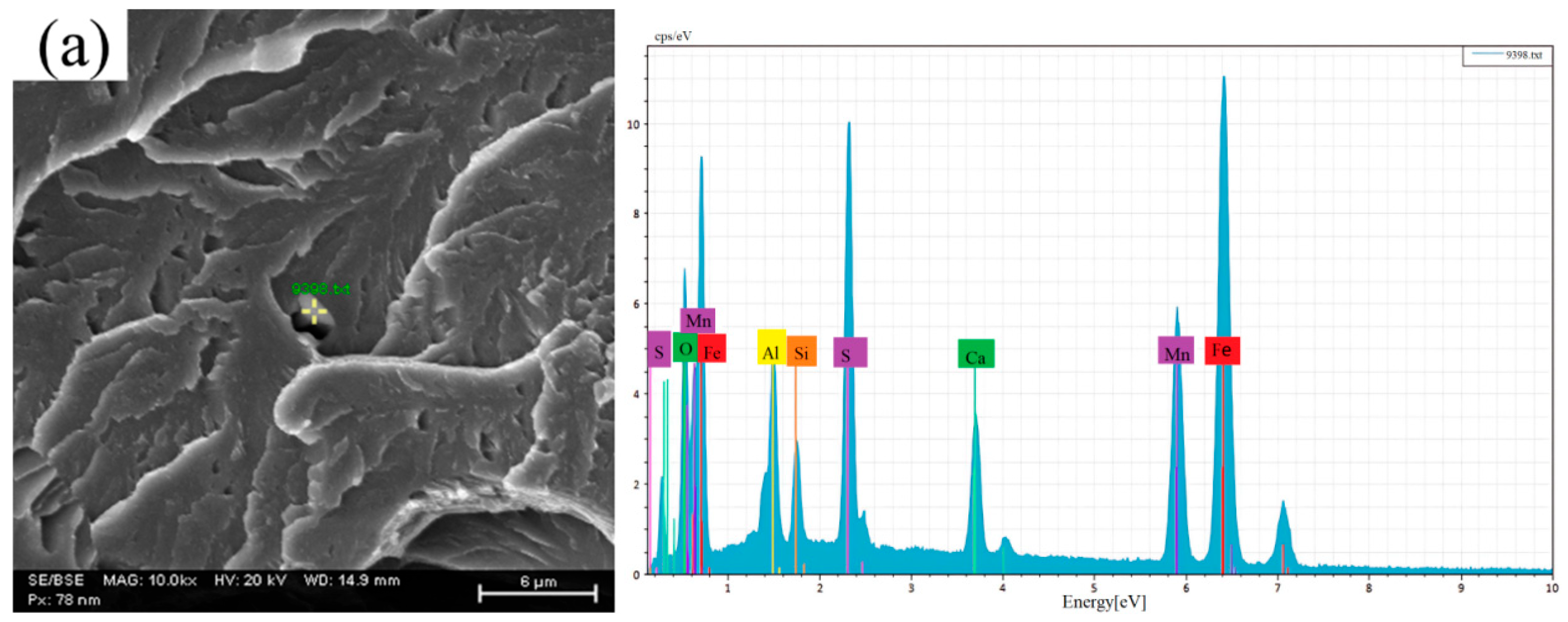Click the red Fe label near 6.4 keV
This screenshot has height=622, width=1568.
point(1221,350)
